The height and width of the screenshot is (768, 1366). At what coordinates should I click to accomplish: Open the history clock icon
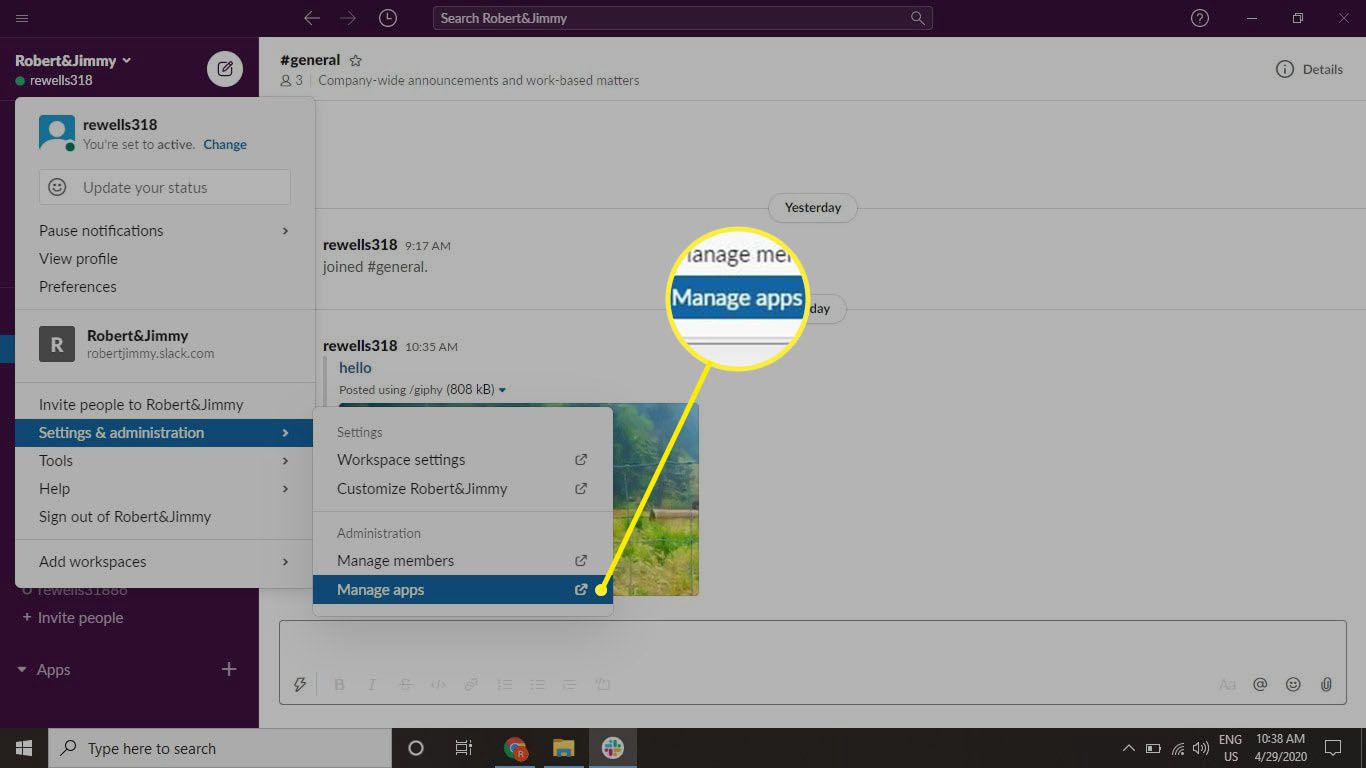(388, 18)
